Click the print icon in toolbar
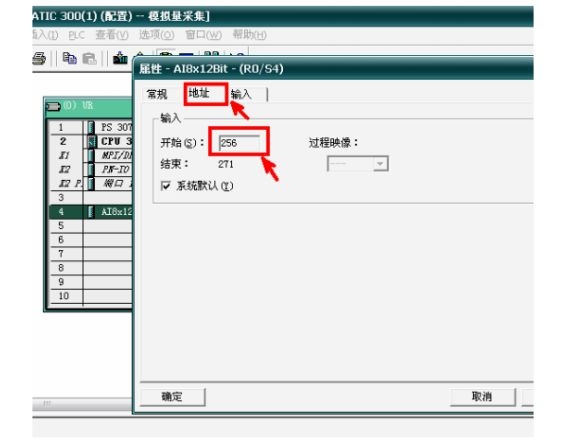Image resolution: width=567 pixels, height=447 pixels. pyautogui.click(x=39, y=58)
